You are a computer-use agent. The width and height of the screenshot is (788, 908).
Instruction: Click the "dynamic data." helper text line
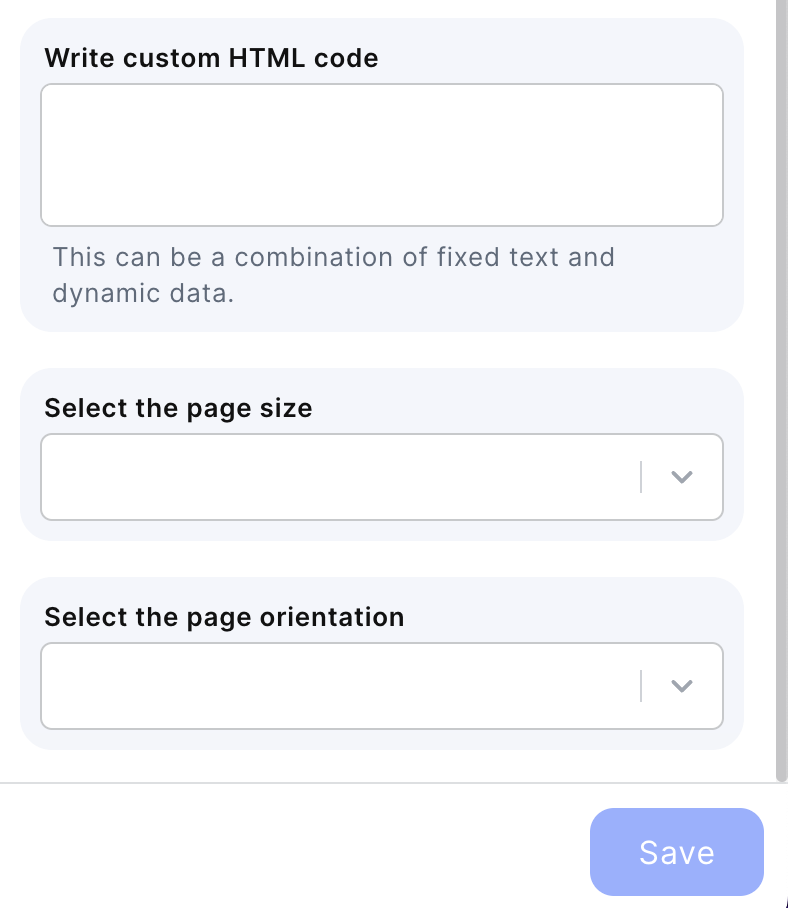coord(143,294)
